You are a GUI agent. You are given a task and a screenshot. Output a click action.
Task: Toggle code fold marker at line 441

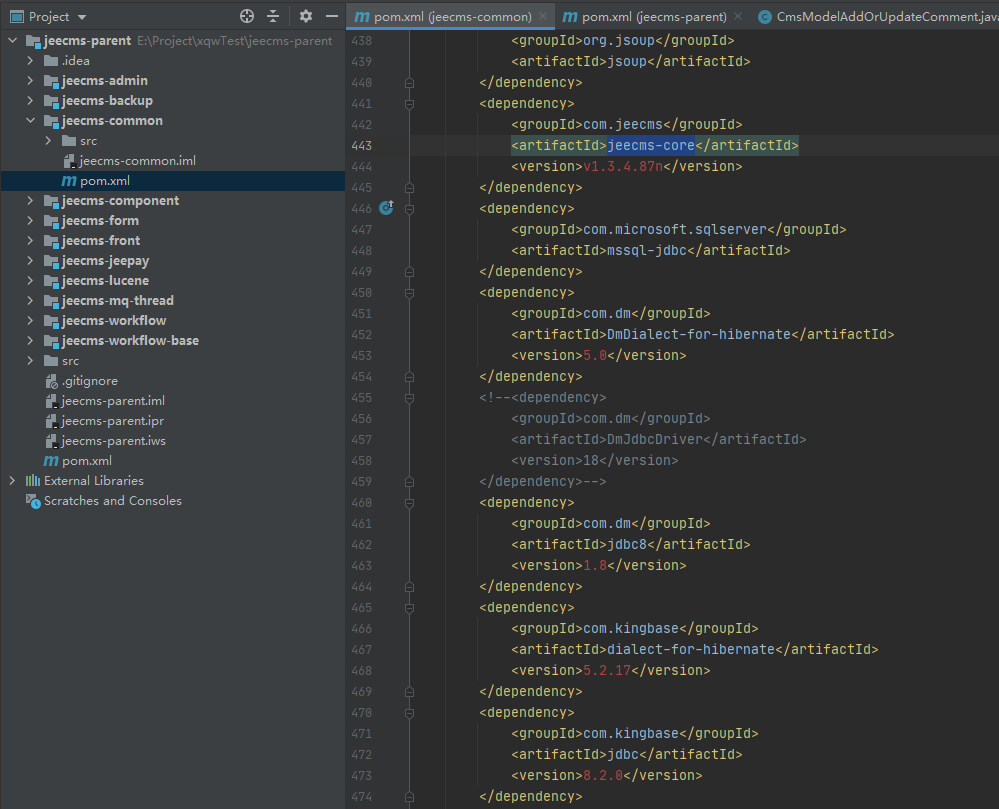(x=409, y=103)
